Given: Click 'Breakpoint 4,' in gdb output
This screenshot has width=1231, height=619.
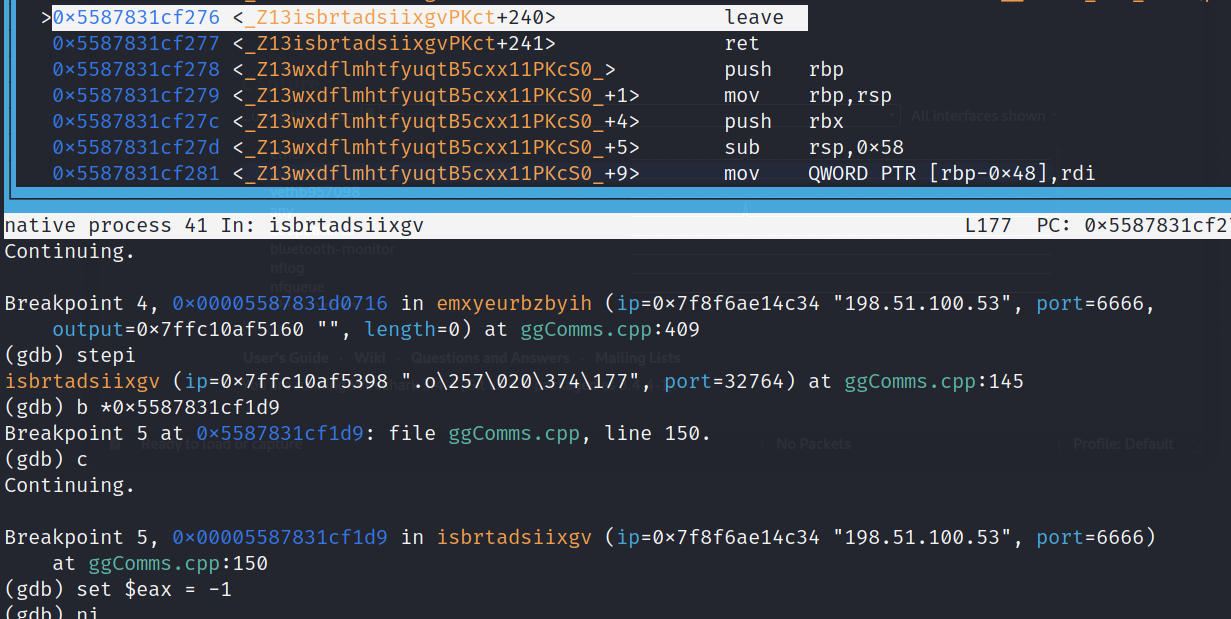Looking at the screenshot, I should click(83, 303).
